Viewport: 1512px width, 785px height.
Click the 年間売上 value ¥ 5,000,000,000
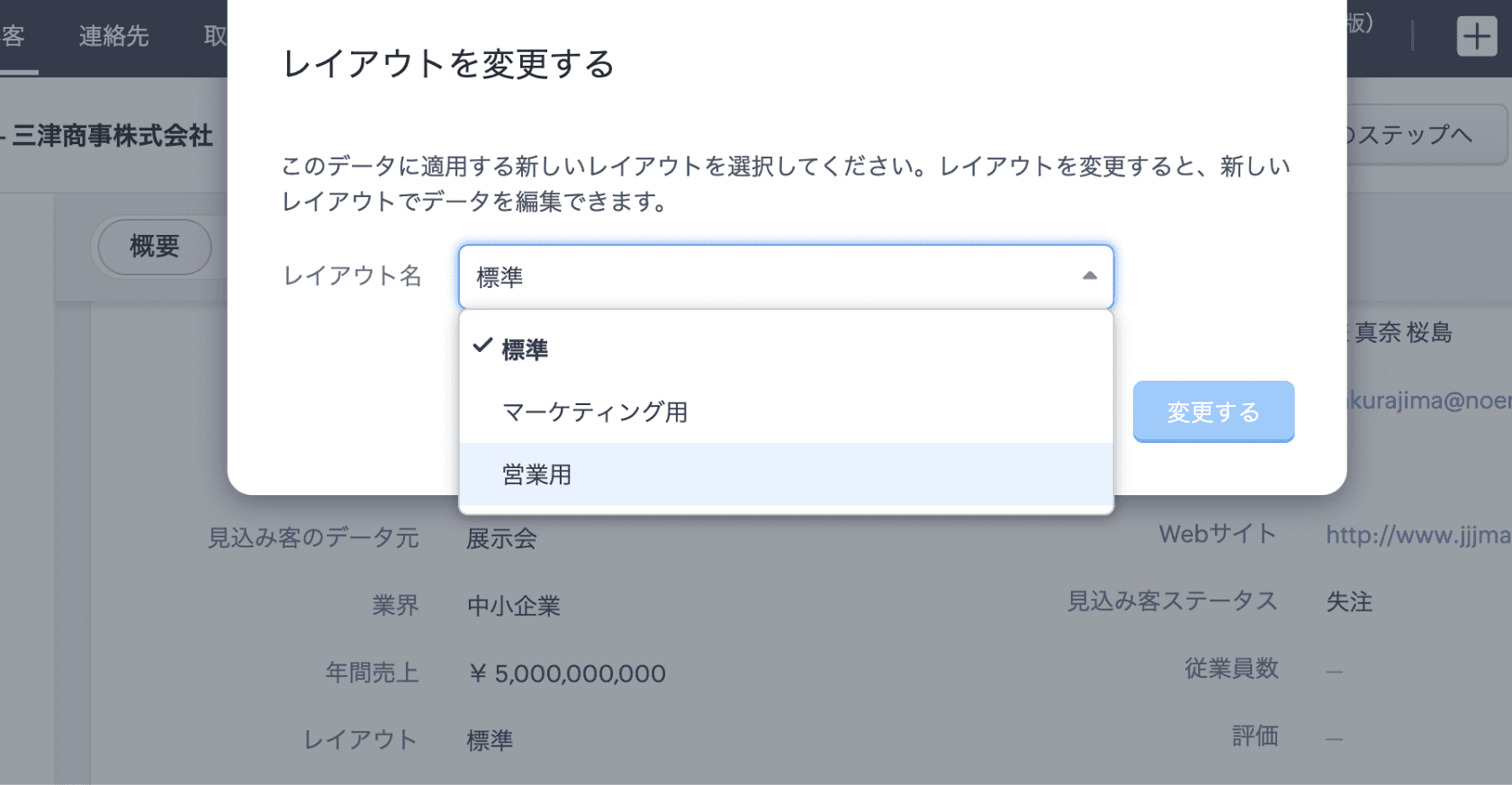(567, 673)
